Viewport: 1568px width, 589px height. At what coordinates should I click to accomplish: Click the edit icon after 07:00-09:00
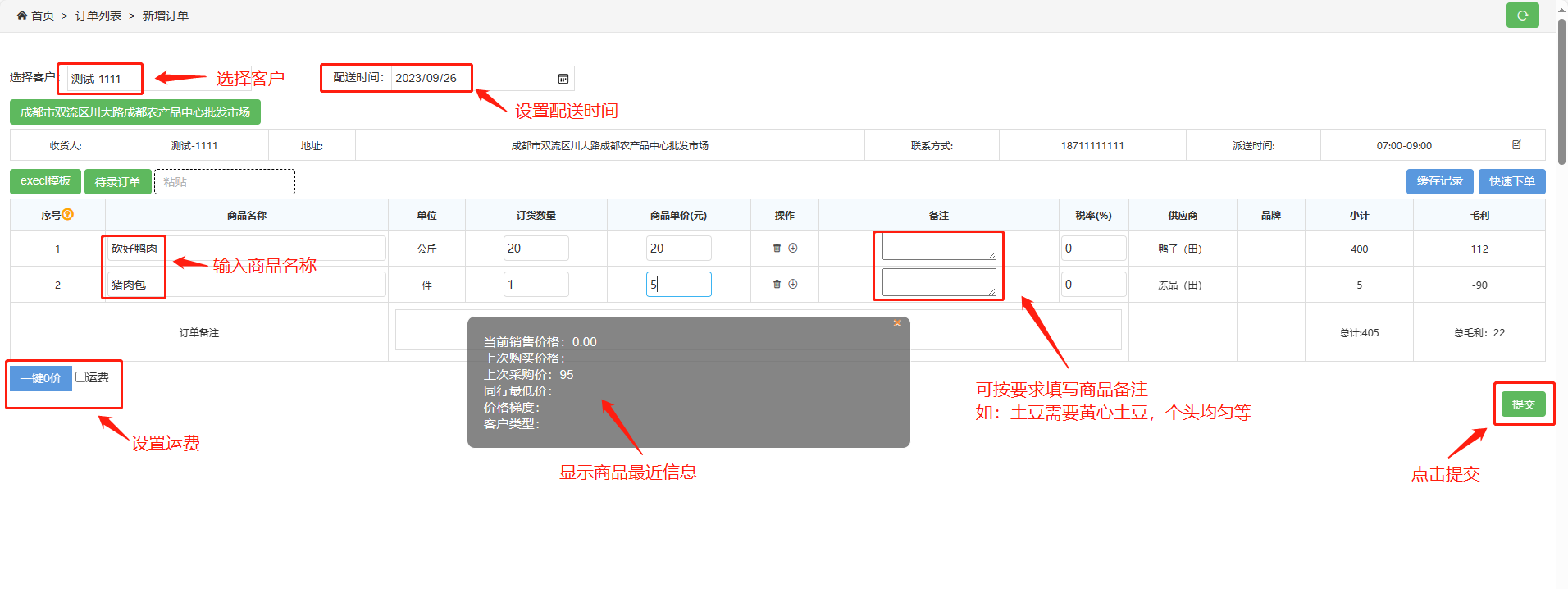(x=1516, y=145)
